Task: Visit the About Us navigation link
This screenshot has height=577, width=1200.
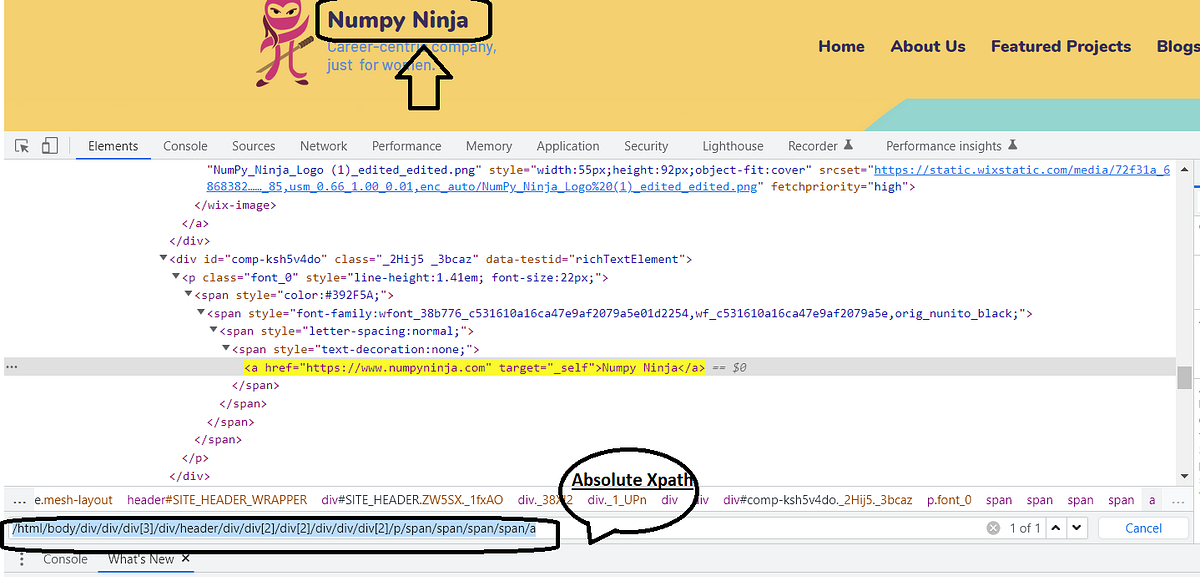Action: 927,46
